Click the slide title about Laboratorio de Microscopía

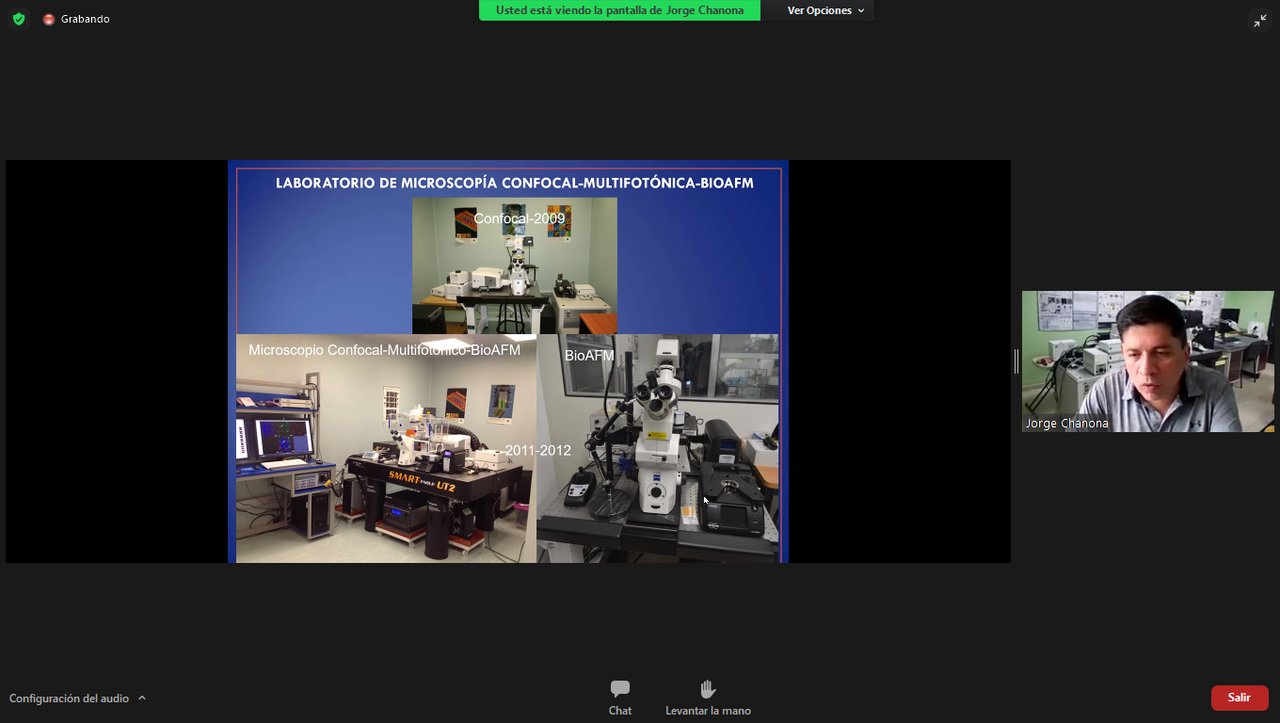[514, 183]
